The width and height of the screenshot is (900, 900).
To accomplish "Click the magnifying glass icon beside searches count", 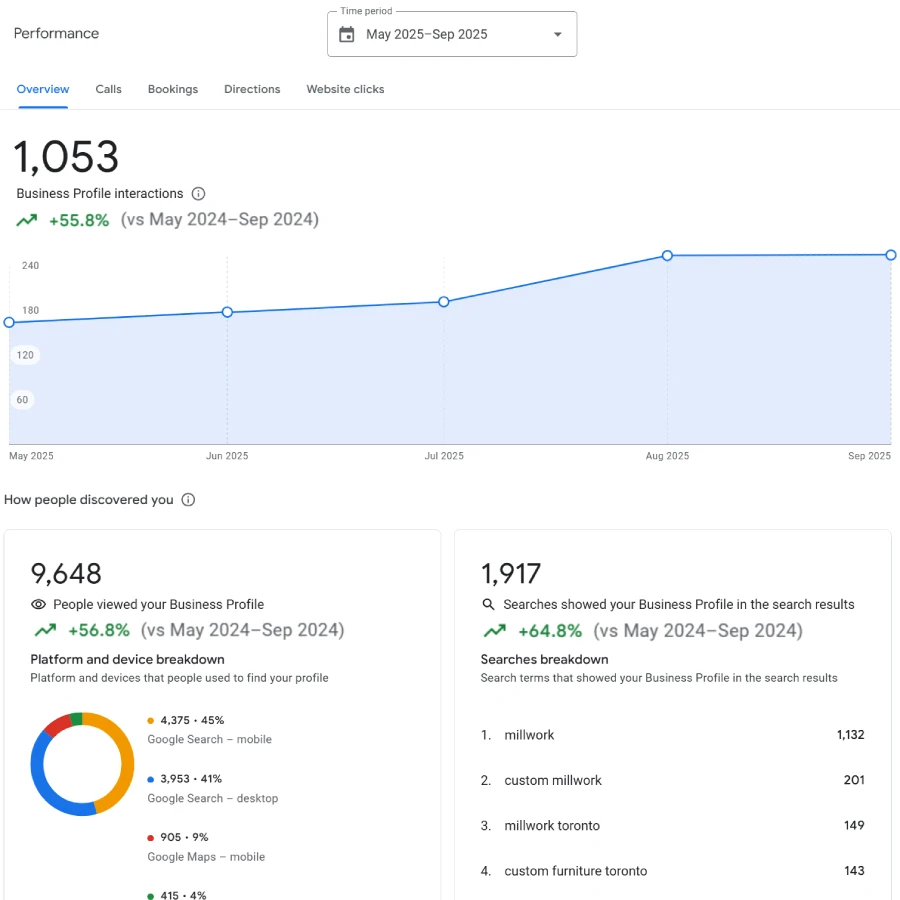I will point(487,604).
